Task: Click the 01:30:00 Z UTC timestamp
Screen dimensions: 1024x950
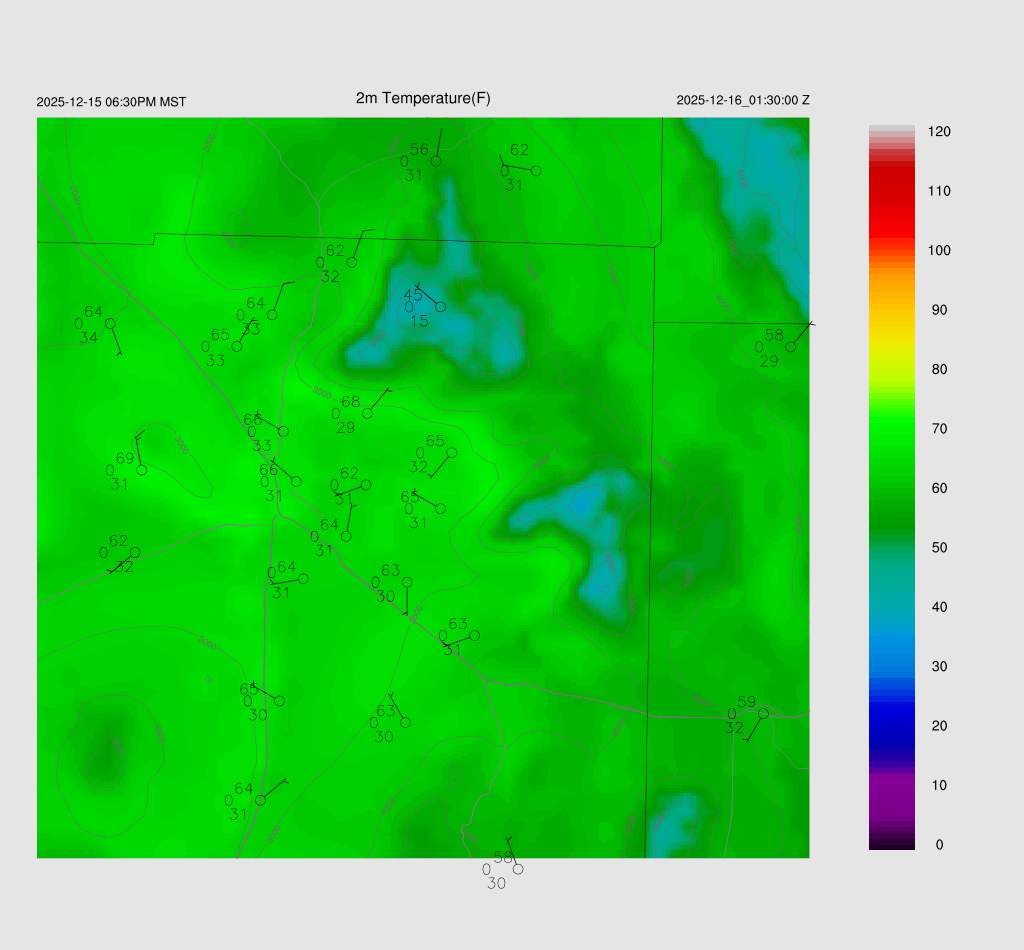Action: [x=743, y=100]
